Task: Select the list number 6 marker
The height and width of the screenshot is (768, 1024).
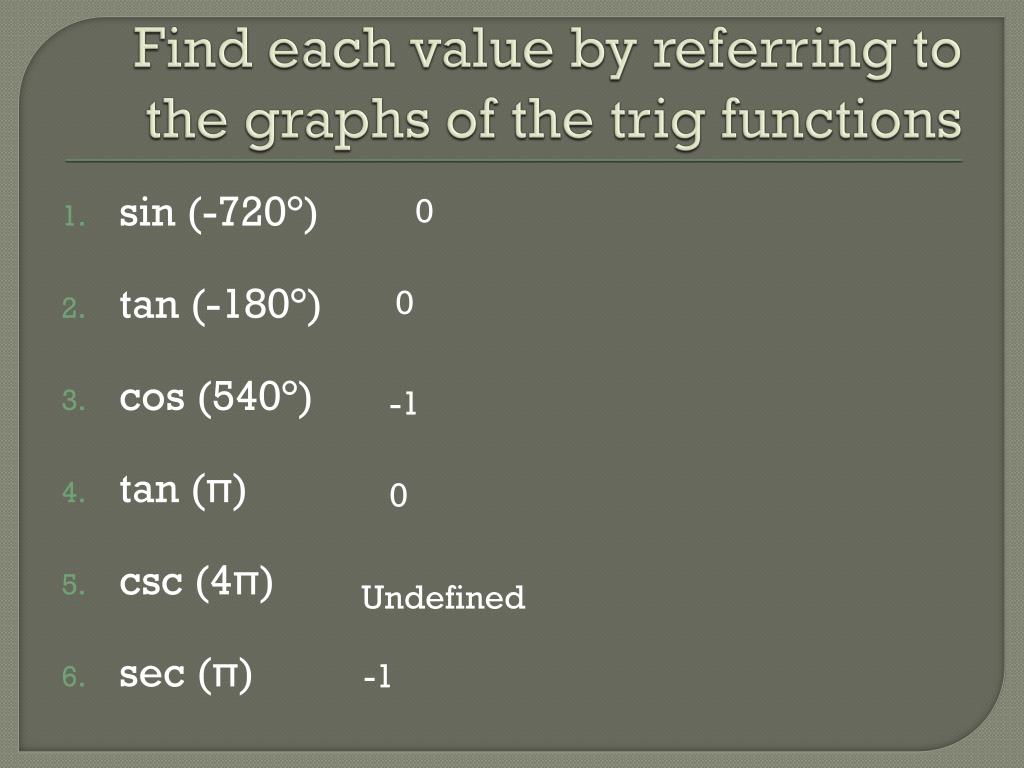Action: [x=72, y=678]
